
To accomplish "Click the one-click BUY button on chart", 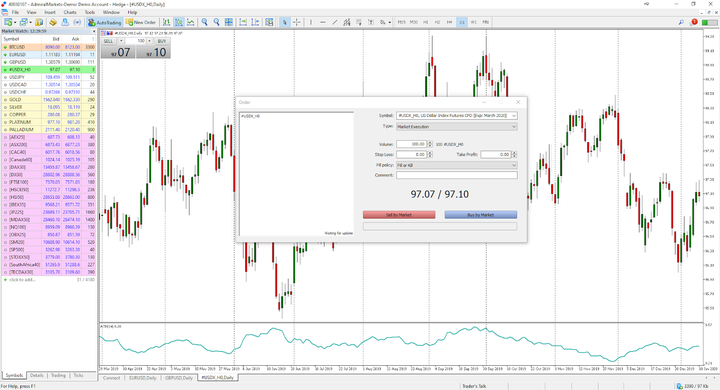I will pyautogui.click(x=162, y=41).
